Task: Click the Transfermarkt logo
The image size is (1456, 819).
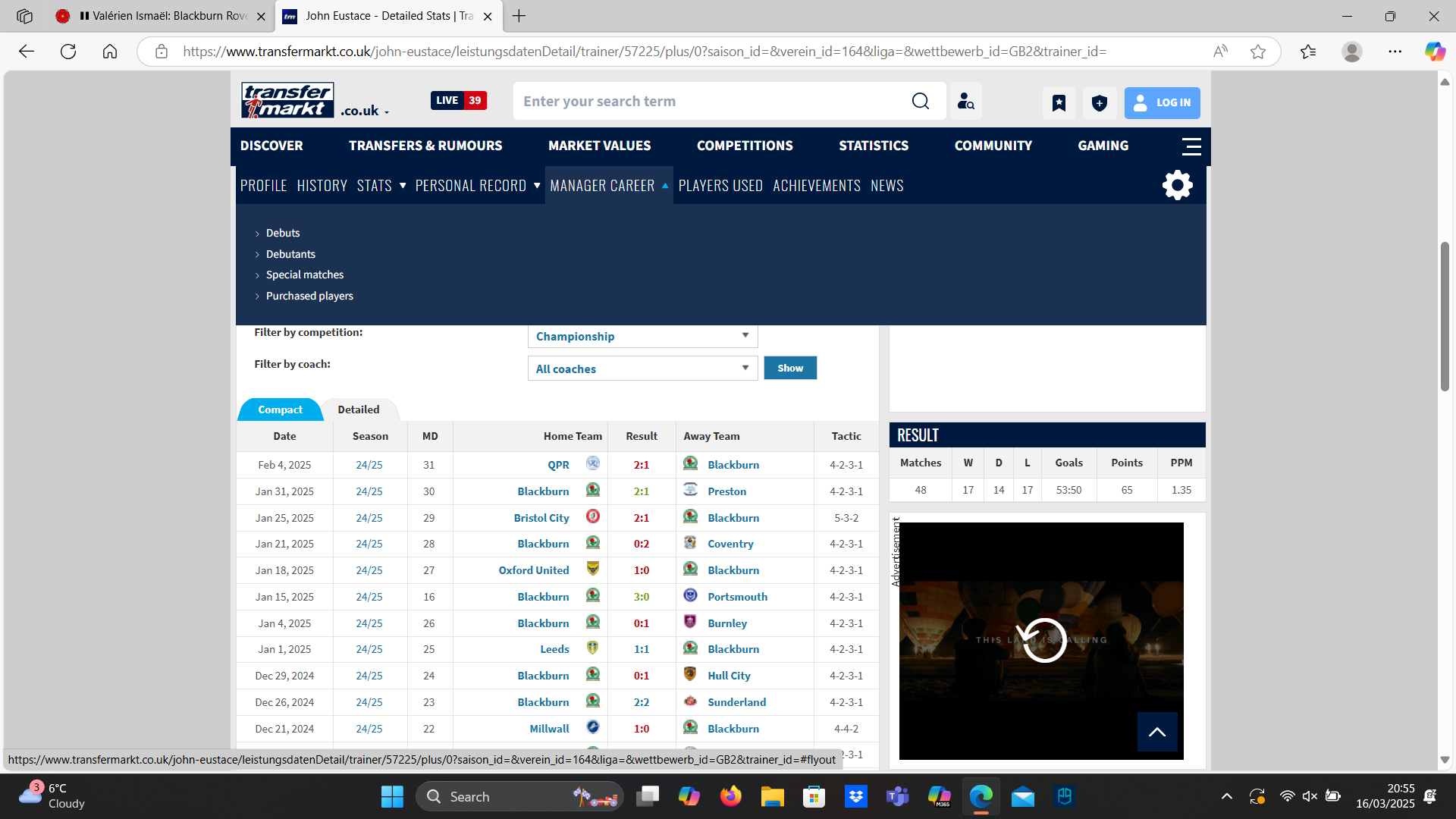Action: click(287, 100)
